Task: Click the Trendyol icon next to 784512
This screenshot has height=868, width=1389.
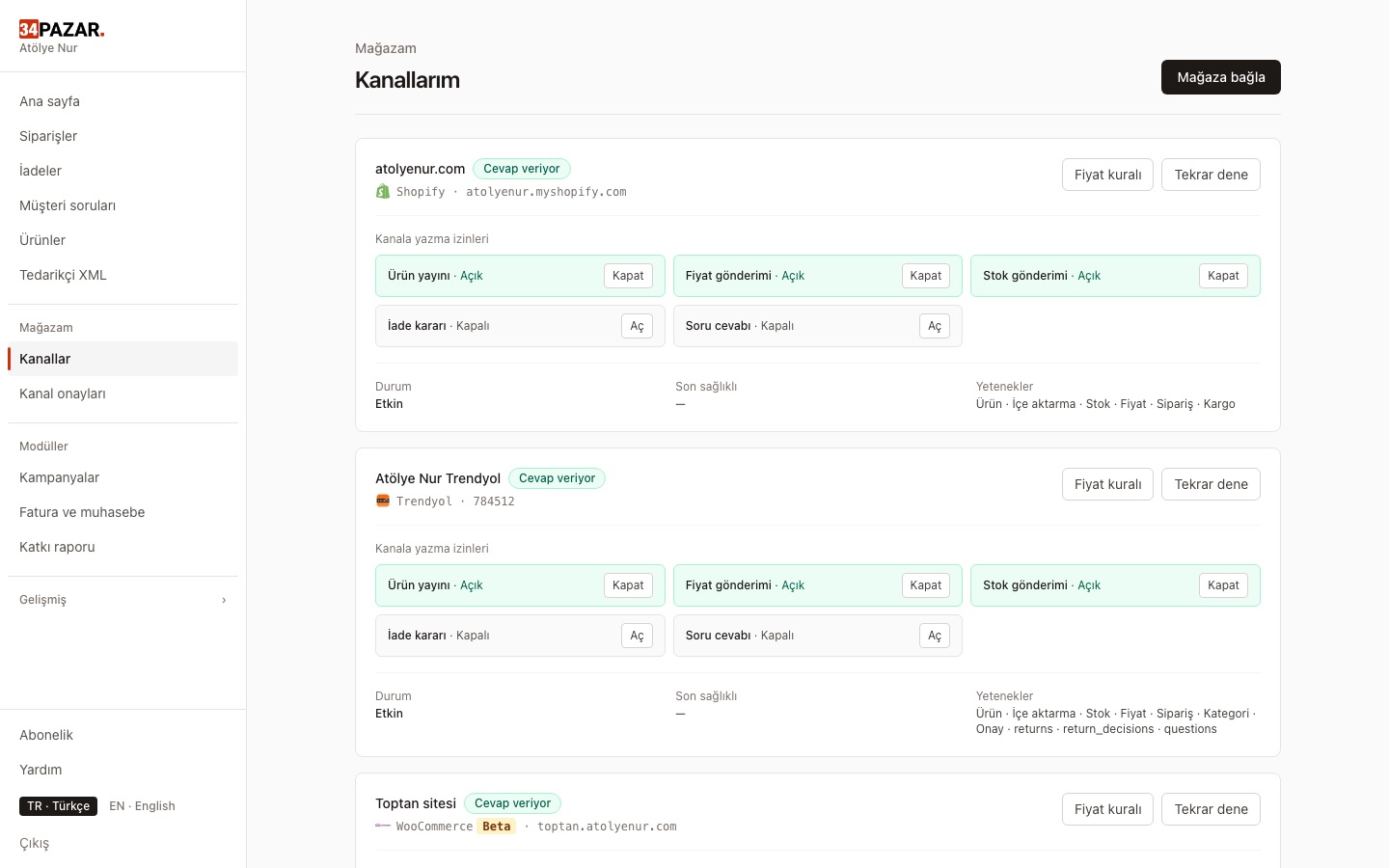Action: point(383,501)
